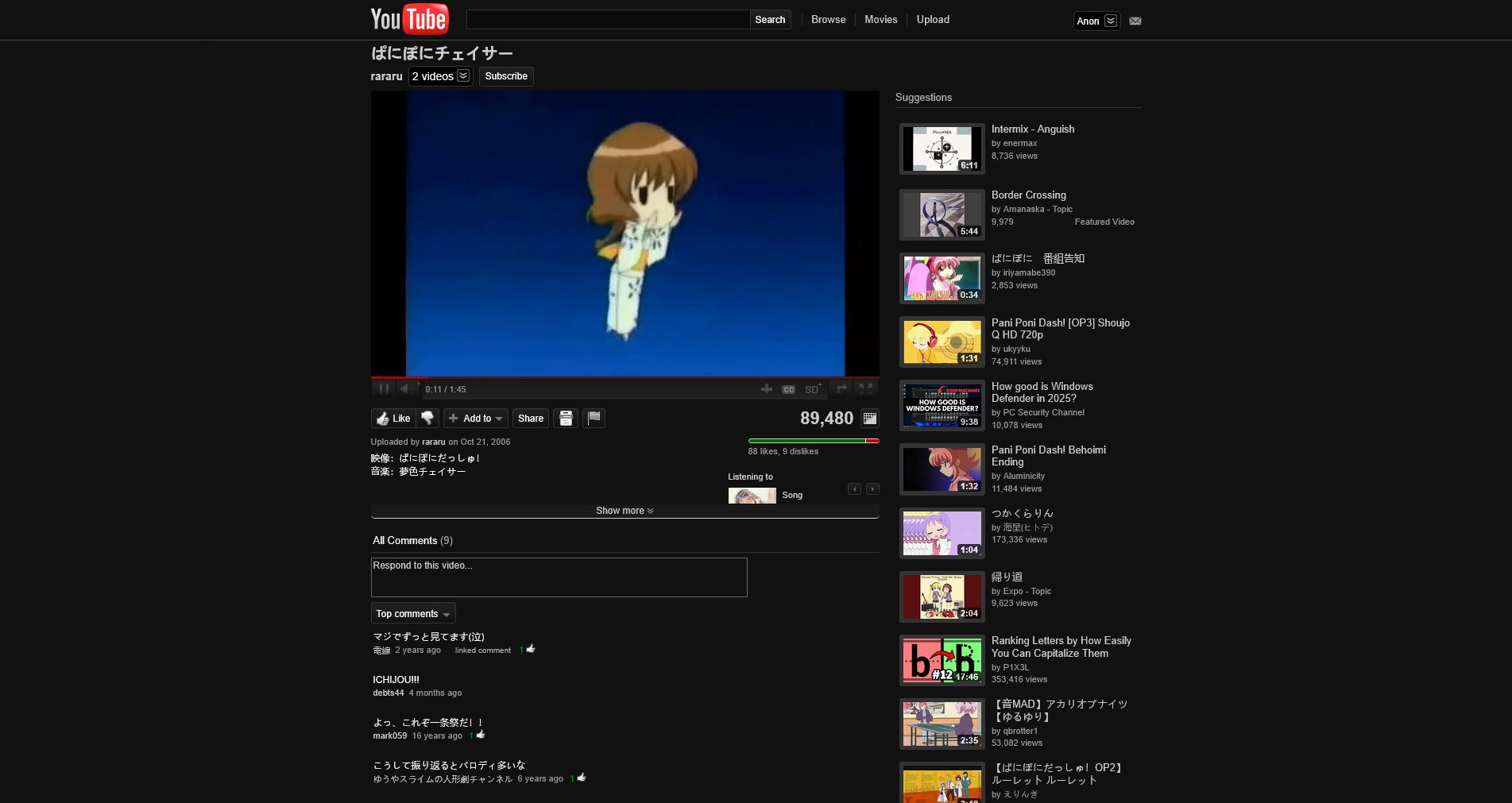The height and width of the screenshot is (803, 1512).
Task: Open Pani Poni Dash OP3 Shoujo Q video
Action: (x=1060, y=329)
